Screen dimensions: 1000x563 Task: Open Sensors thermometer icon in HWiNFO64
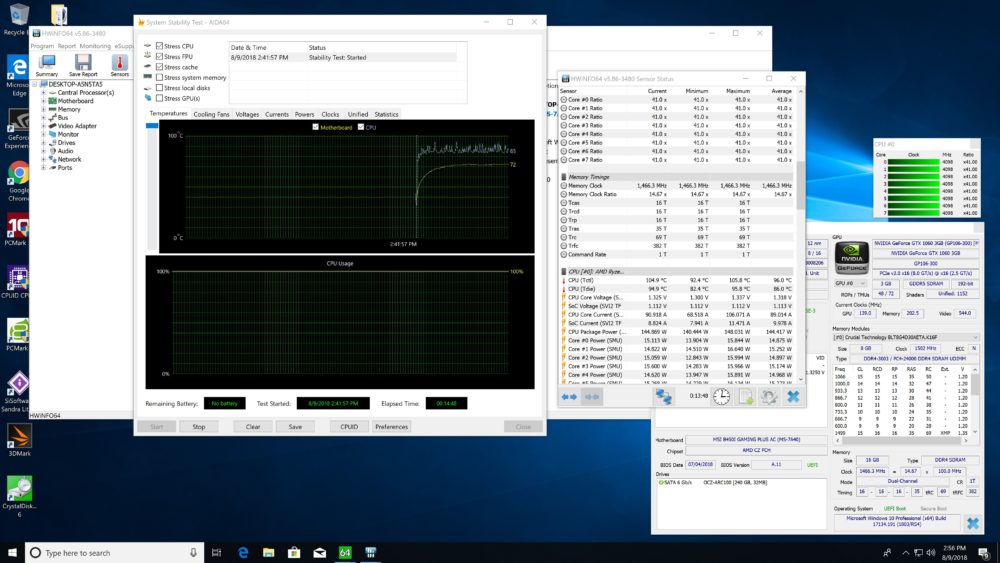119,66
